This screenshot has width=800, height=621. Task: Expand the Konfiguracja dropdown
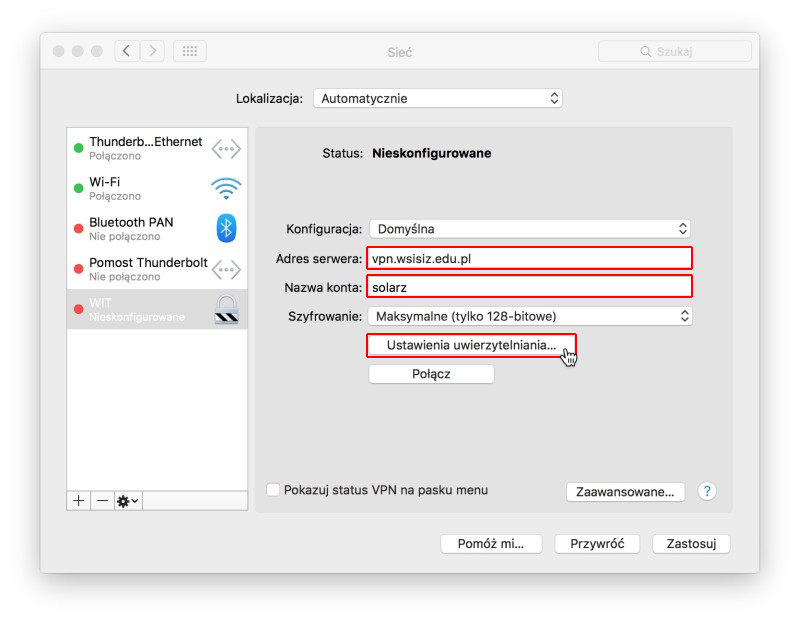click(x=530, y=228)
